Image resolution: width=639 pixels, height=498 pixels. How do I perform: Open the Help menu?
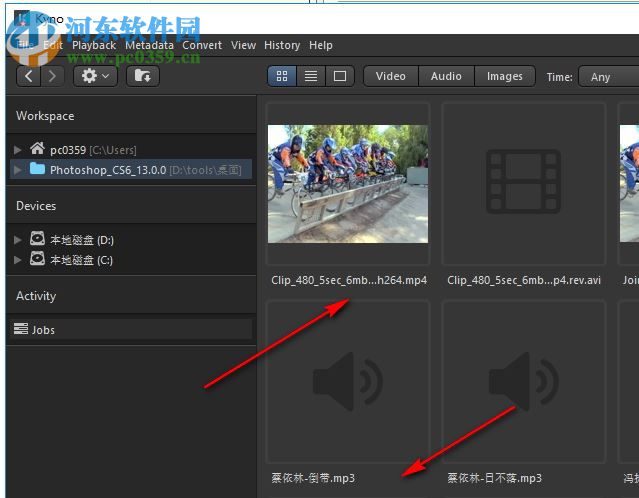point(321,45)
